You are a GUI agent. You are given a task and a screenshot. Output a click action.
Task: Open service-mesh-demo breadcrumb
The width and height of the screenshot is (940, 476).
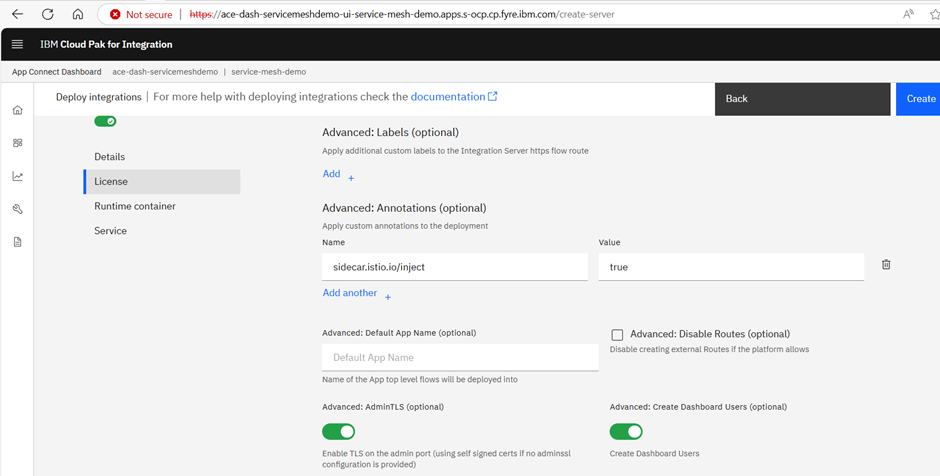pos(269,72)
